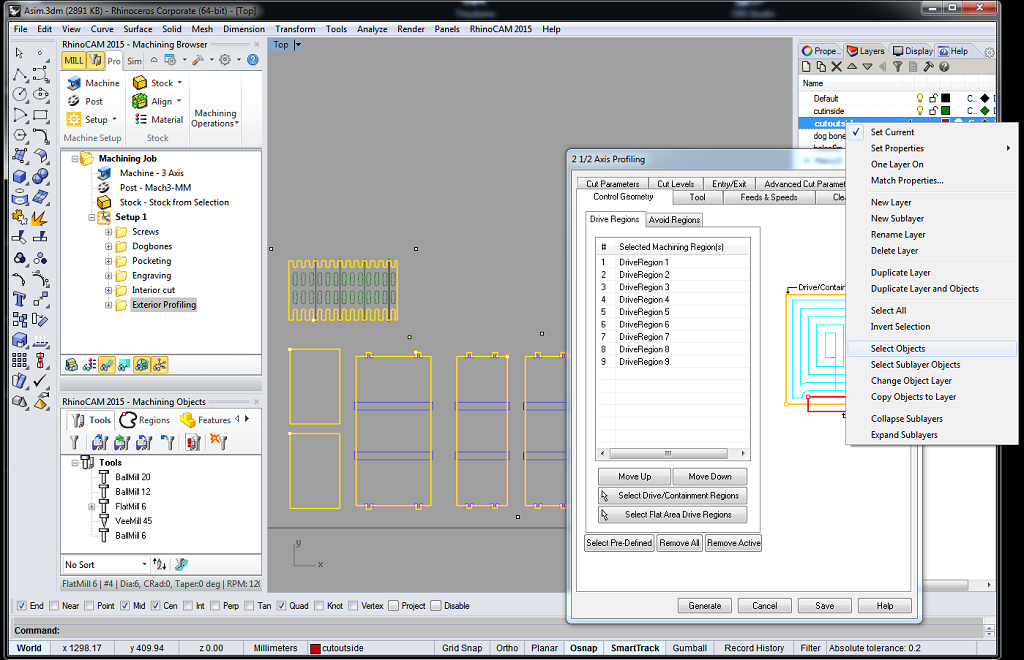Select the pointer arrow tool in toolbar
The image size is (1024, 660).
coord(20,53)
